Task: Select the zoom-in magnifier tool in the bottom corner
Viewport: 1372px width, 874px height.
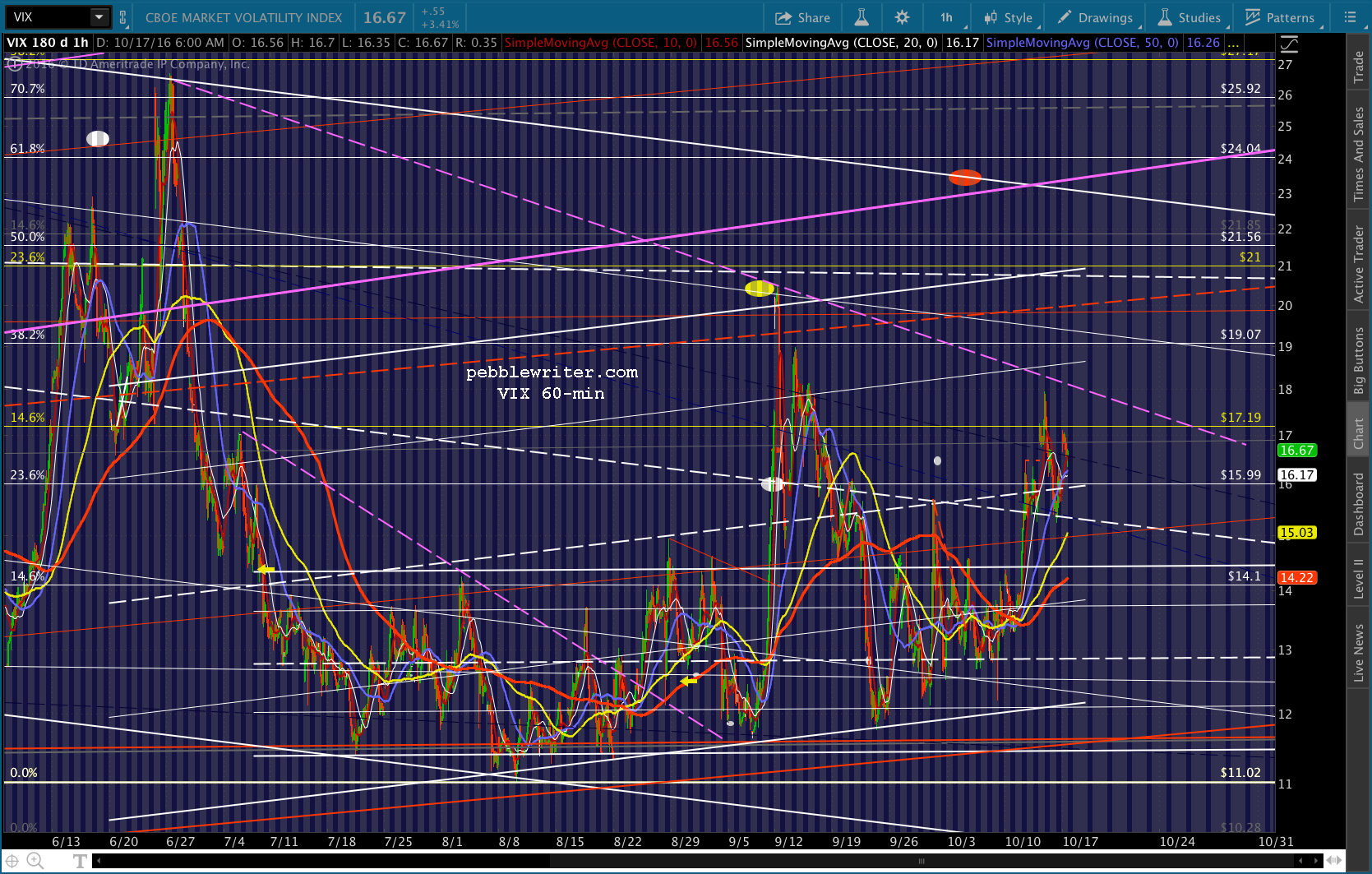Action: point(35,861)
